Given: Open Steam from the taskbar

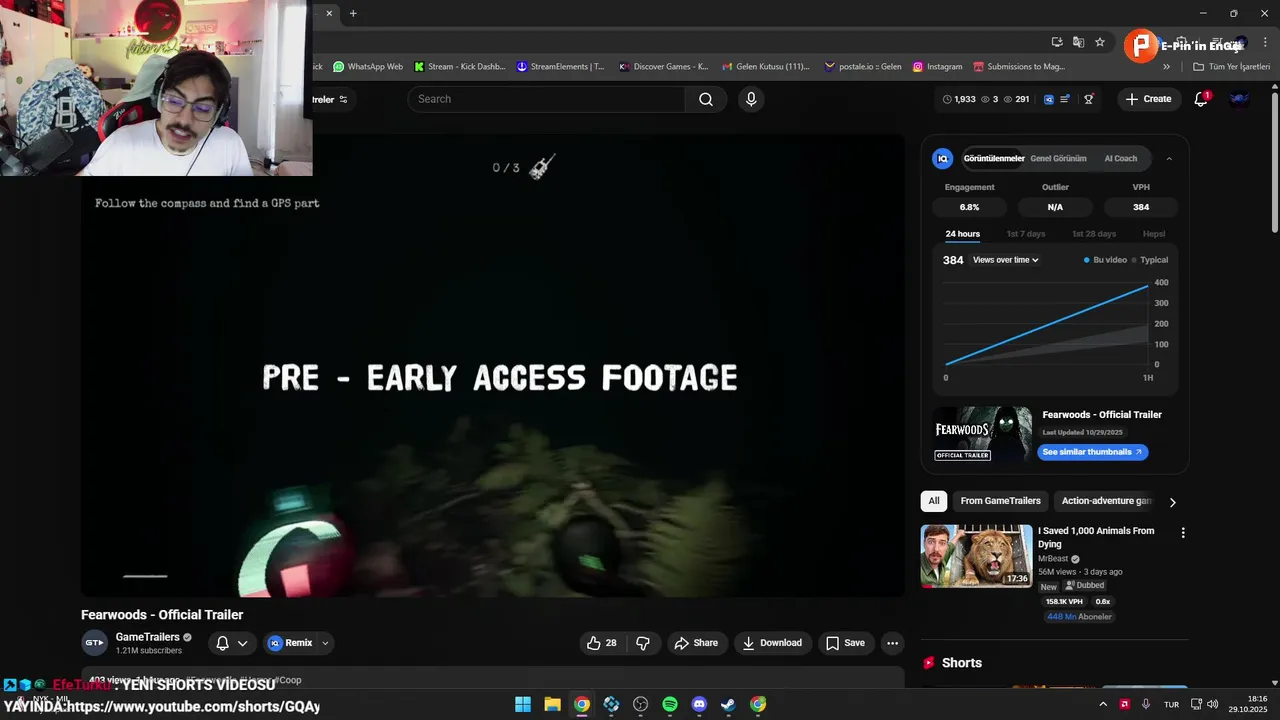Looking at the screenshot, I should 729,705.
